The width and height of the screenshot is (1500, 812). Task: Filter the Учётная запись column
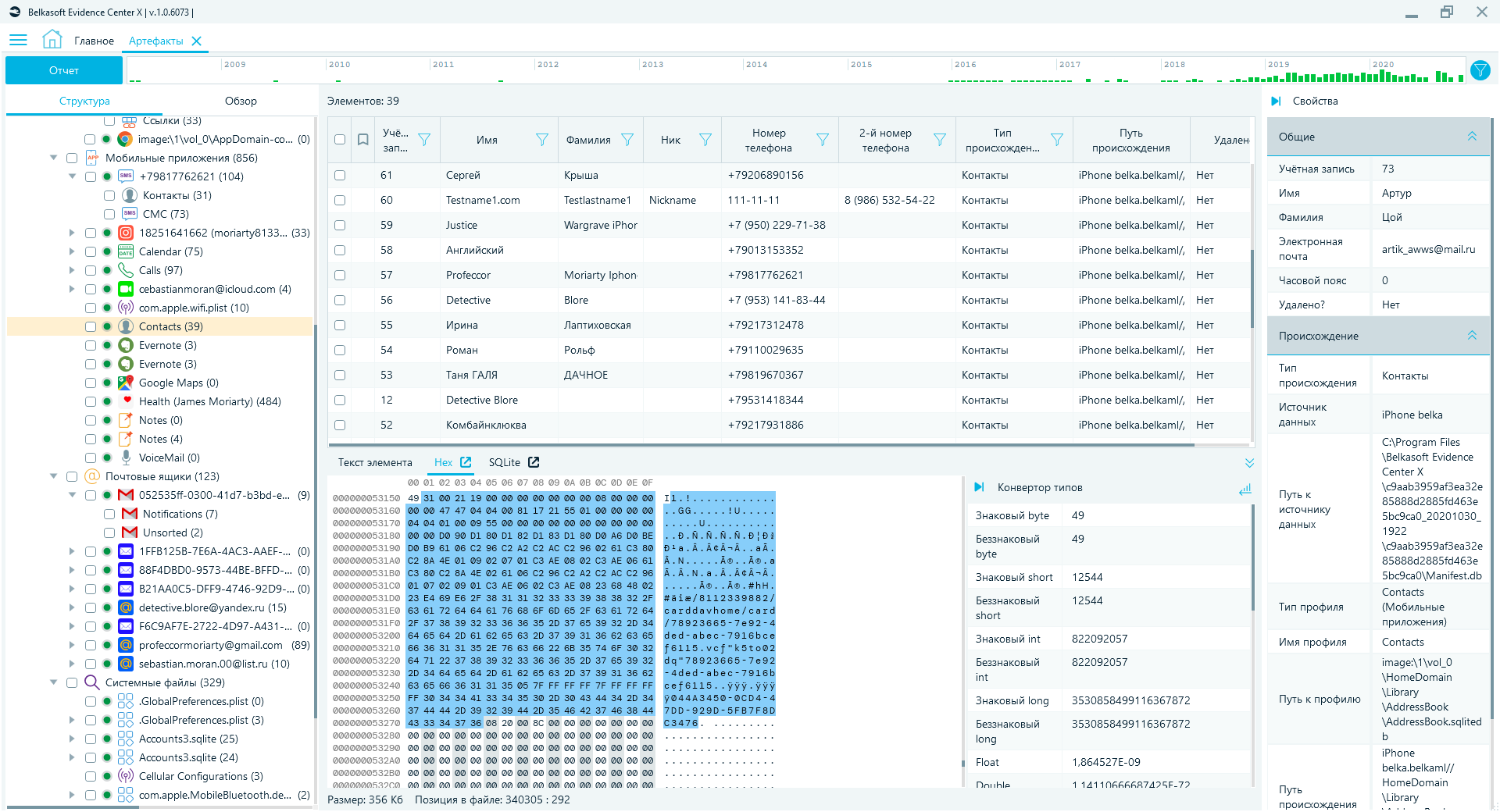[x=424, y=140]
